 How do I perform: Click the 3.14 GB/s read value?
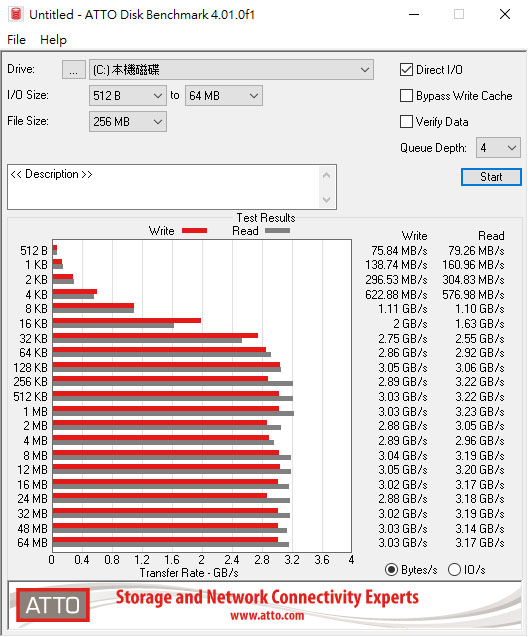[x=480, y=529]
